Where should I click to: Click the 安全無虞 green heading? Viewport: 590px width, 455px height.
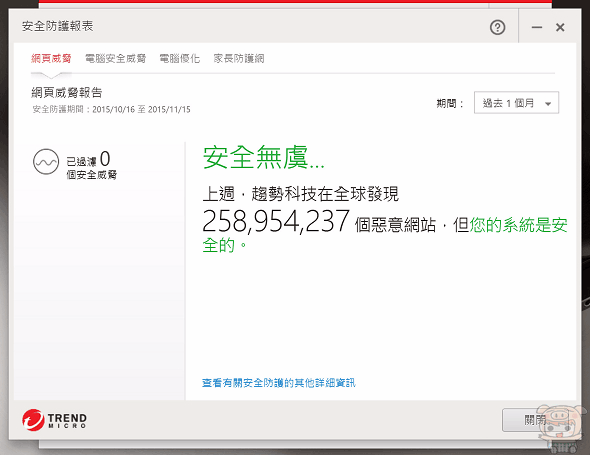[263, 157]
